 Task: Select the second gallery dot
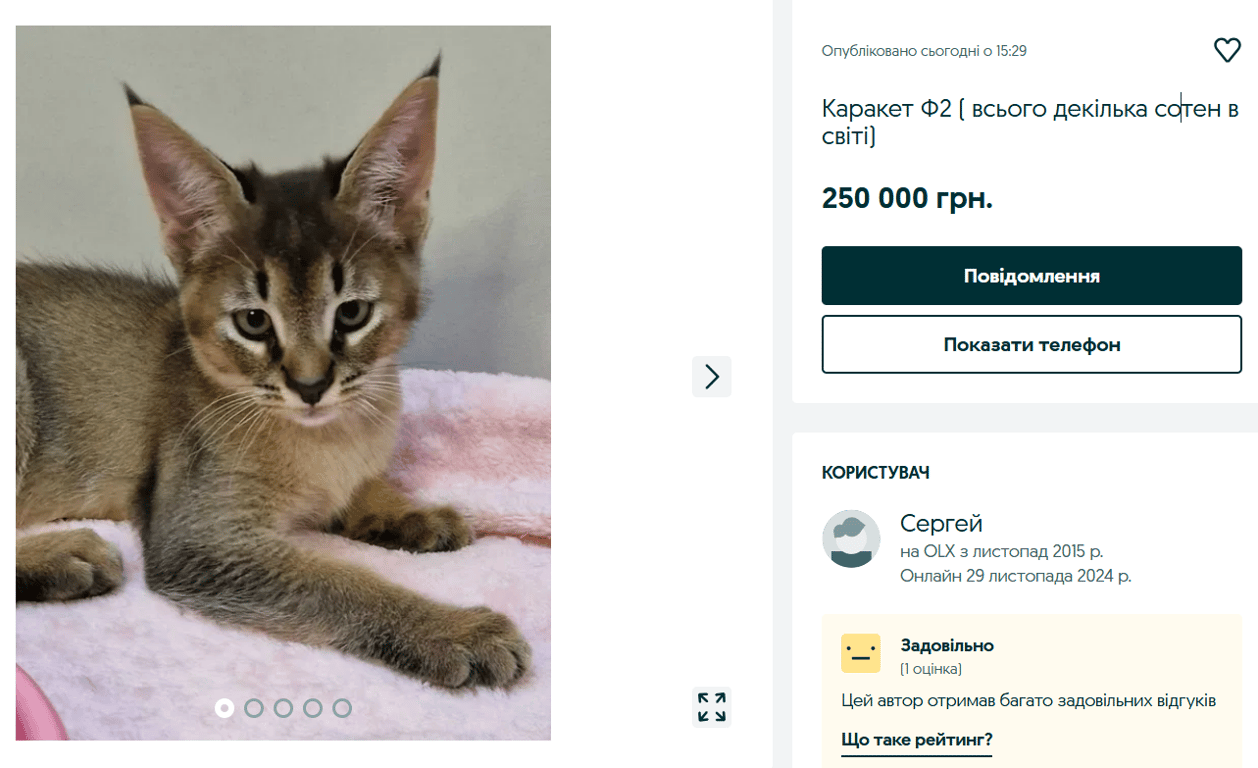(253, 707)
